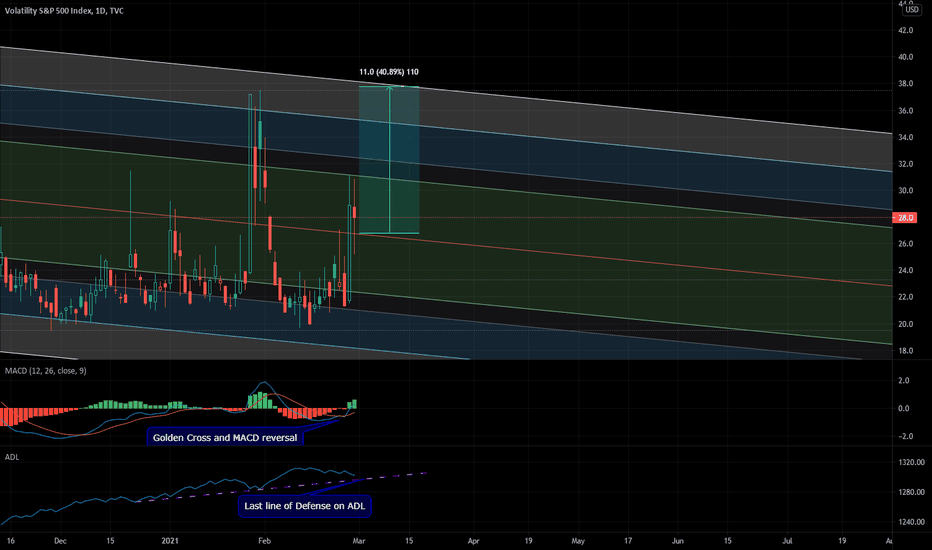Screen dimensions: 932x550
Task: Select the 'Golden Cross and MACD reversal' annotation
Action: tap(225, 438)
